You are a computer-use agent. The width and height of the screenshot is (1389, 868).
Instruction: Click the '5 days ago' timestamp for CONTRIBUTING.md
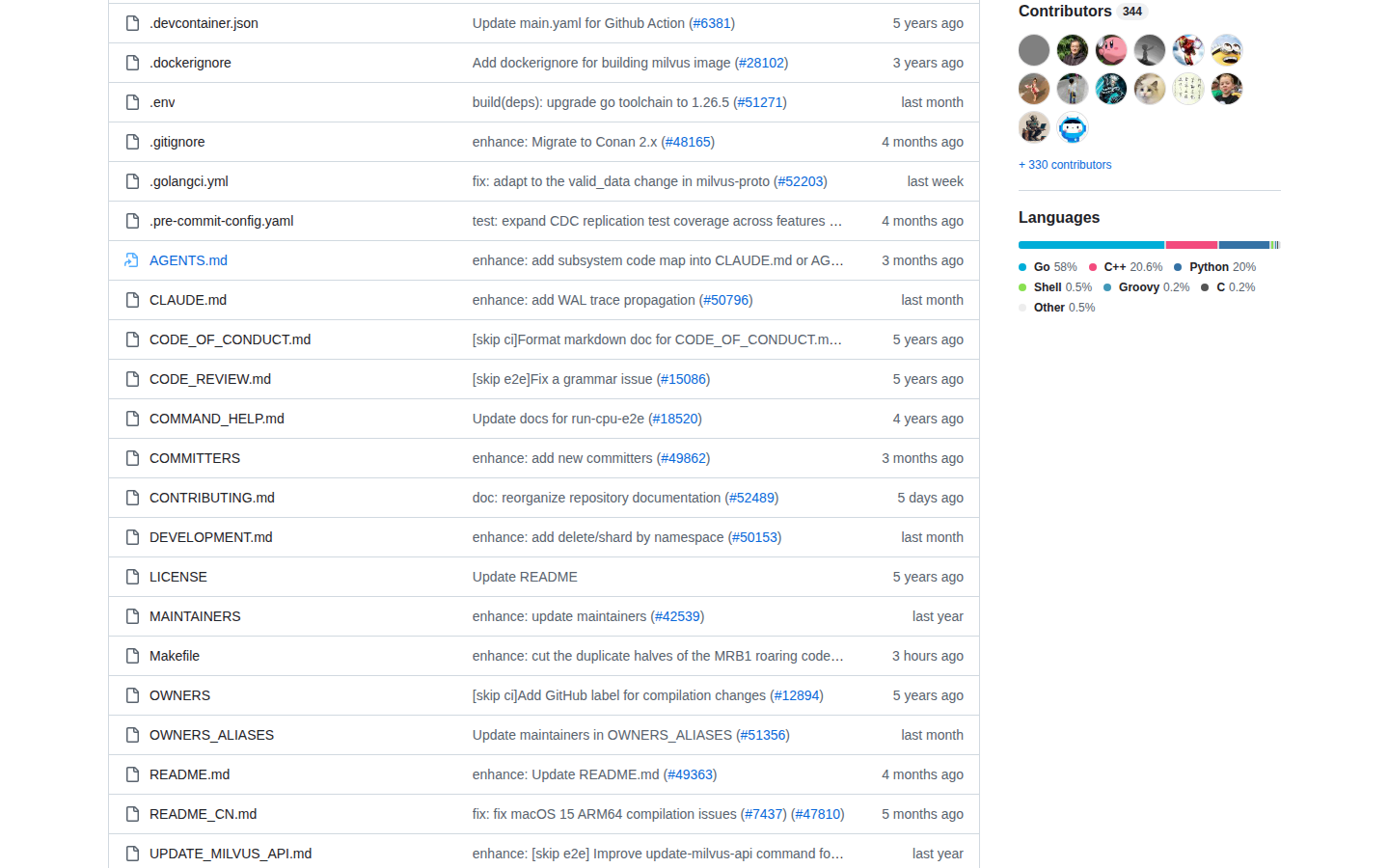click(931, 498)
